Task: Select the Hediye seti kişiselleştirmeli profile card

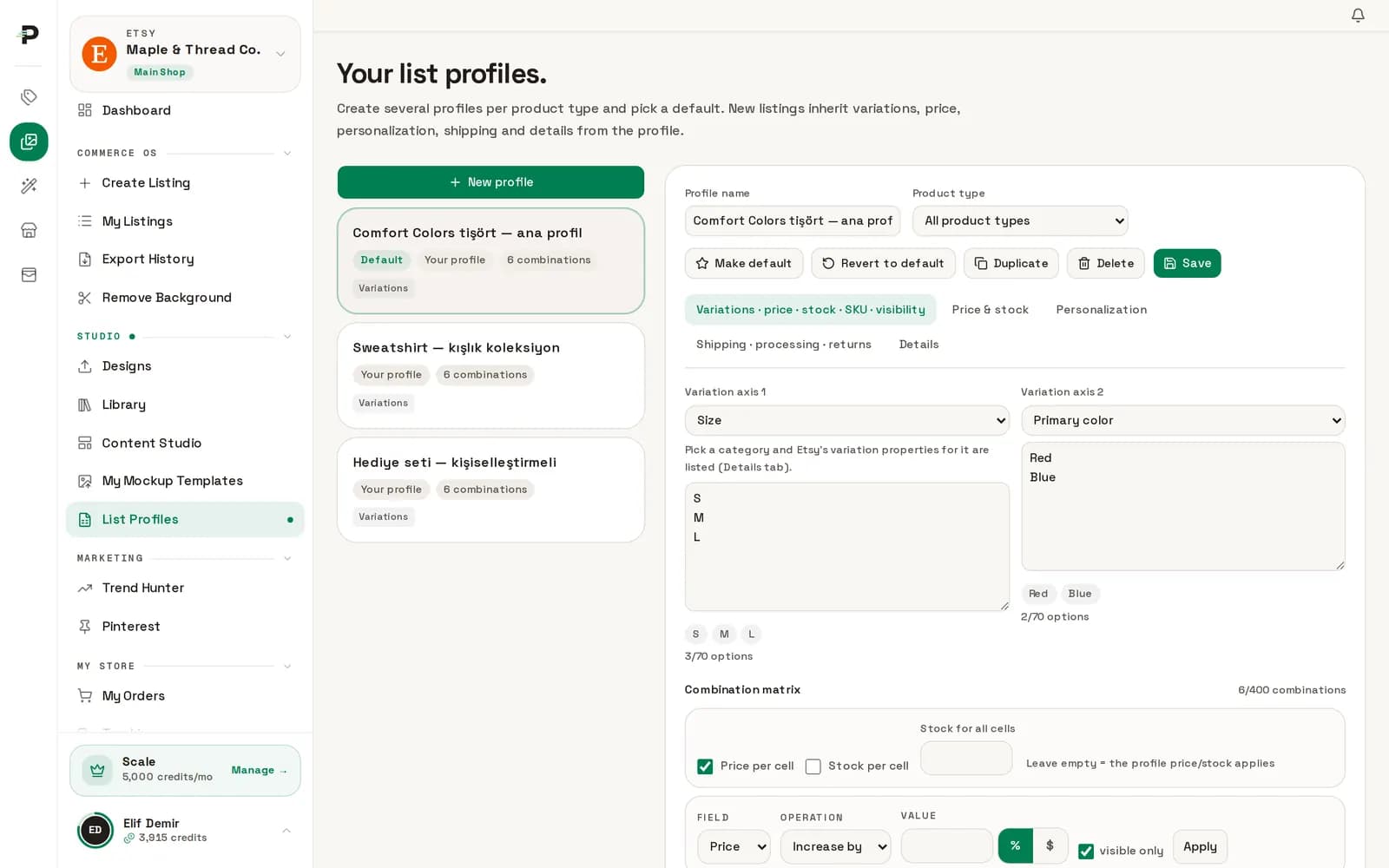Action: tap(490, 490)
